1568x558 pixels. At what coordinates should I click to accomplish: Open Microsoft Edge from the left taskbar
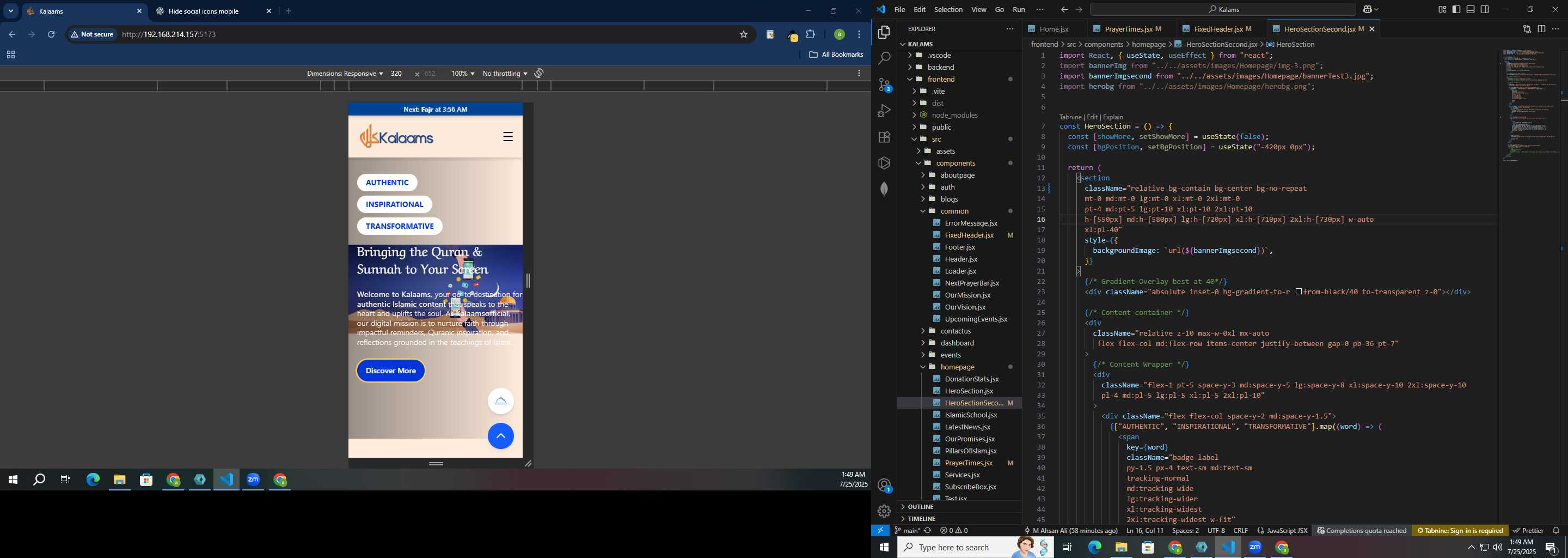coord(93,480)
